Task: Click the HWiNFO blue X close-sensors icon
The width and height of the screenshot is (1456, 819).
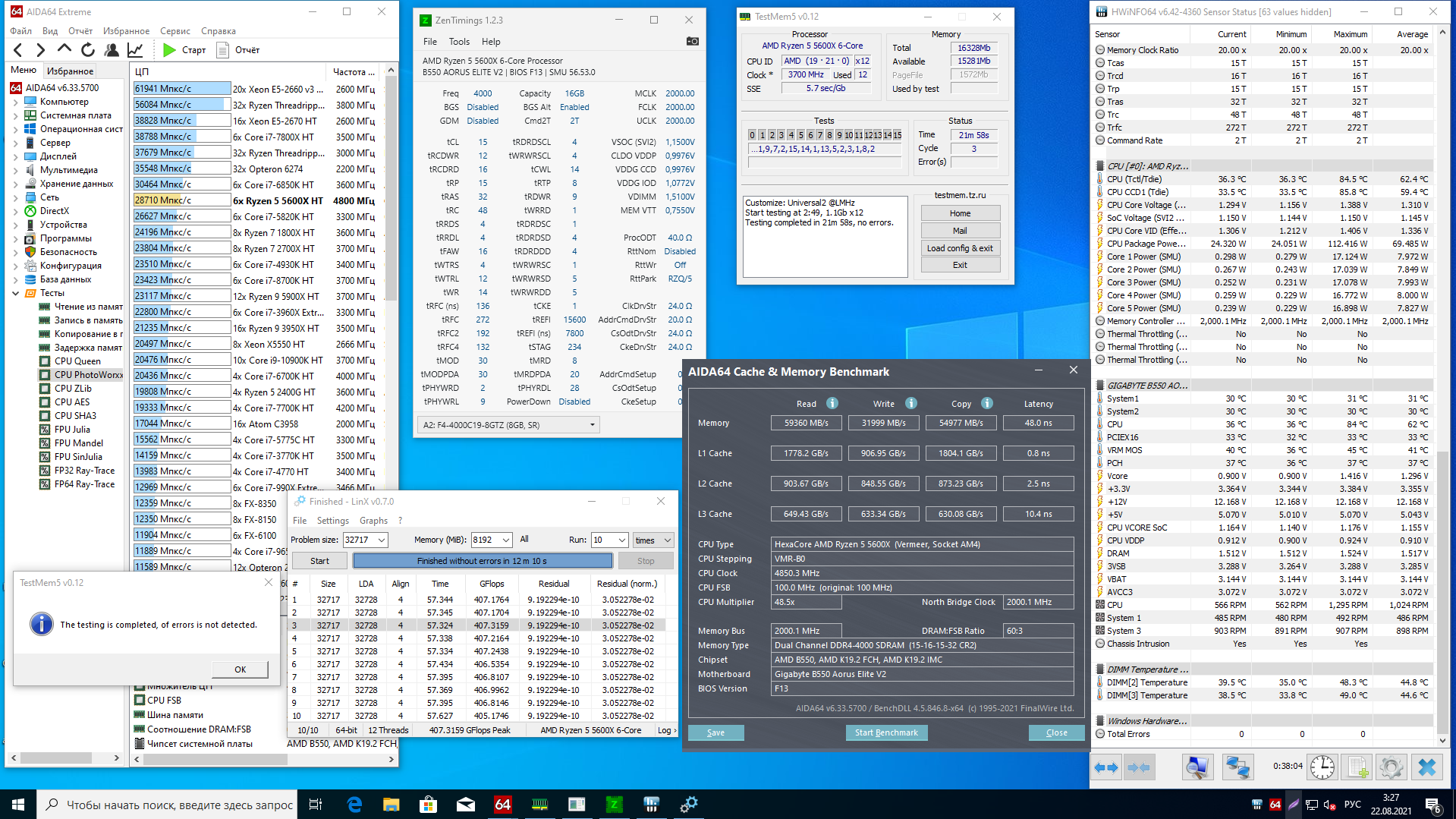Action: (x=1427, y=767)
